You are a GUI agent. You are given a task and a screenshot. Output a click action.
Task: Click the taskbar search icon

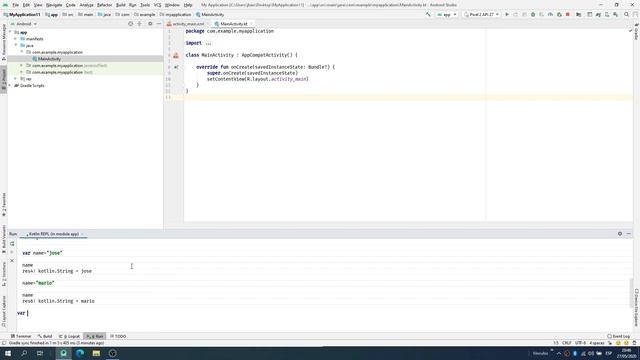coord(24,353)
